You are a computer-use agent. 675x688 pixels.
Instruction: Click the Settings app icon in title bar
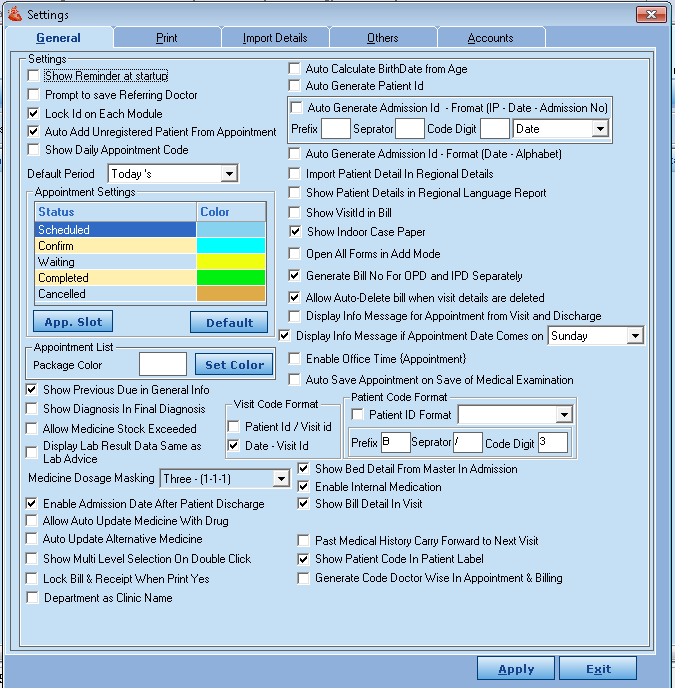[13, 15]
